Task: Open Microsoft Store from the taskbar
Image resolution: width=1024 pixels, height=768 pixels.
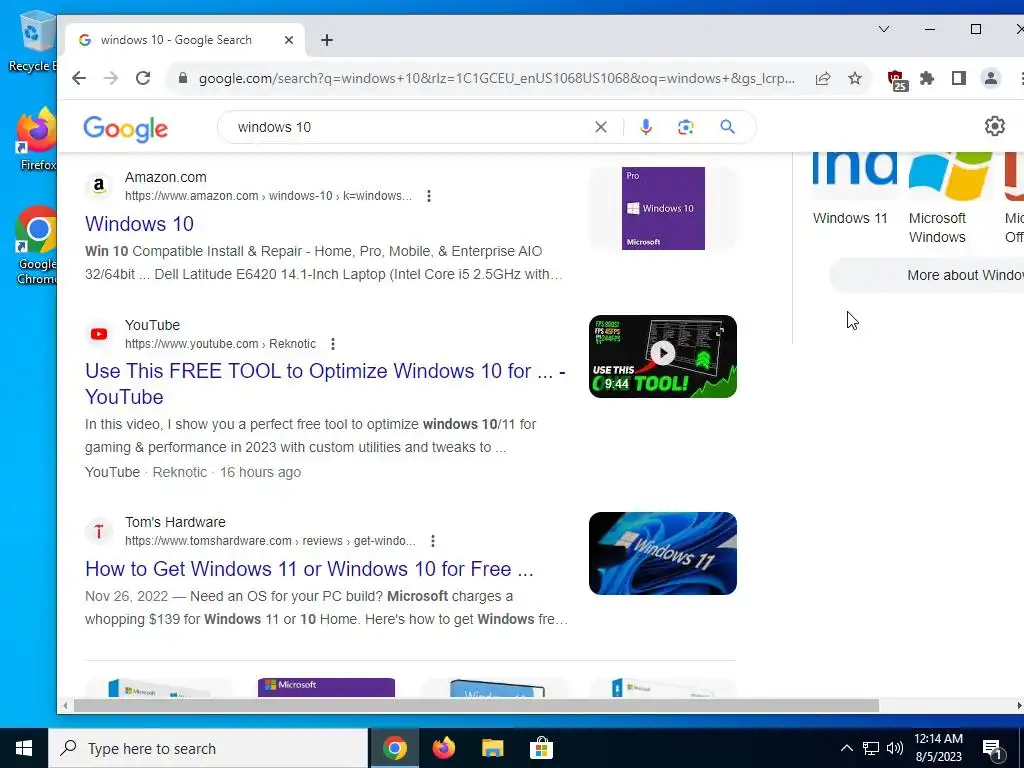Action: [x=541, y=748]
